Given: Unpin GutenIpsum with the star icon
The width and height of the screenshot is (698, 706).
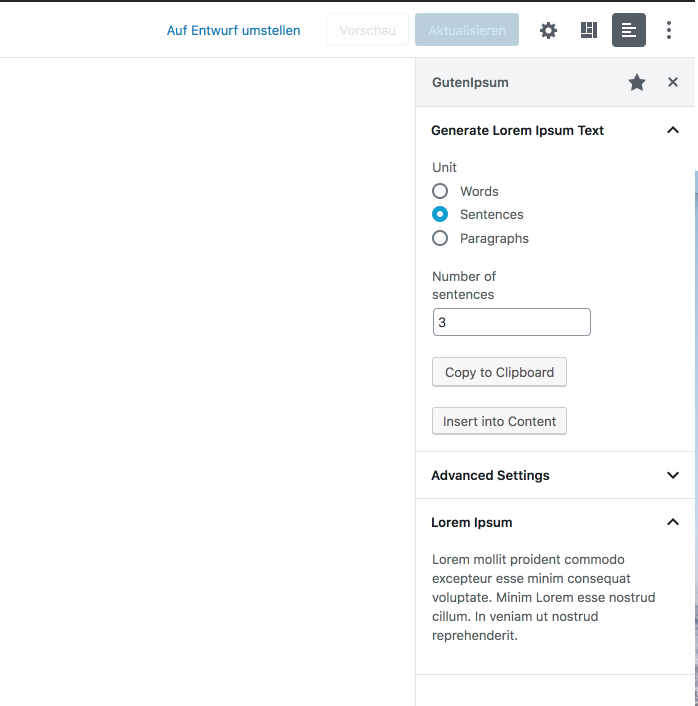Looking at the screenshot, I should (637, 82).
